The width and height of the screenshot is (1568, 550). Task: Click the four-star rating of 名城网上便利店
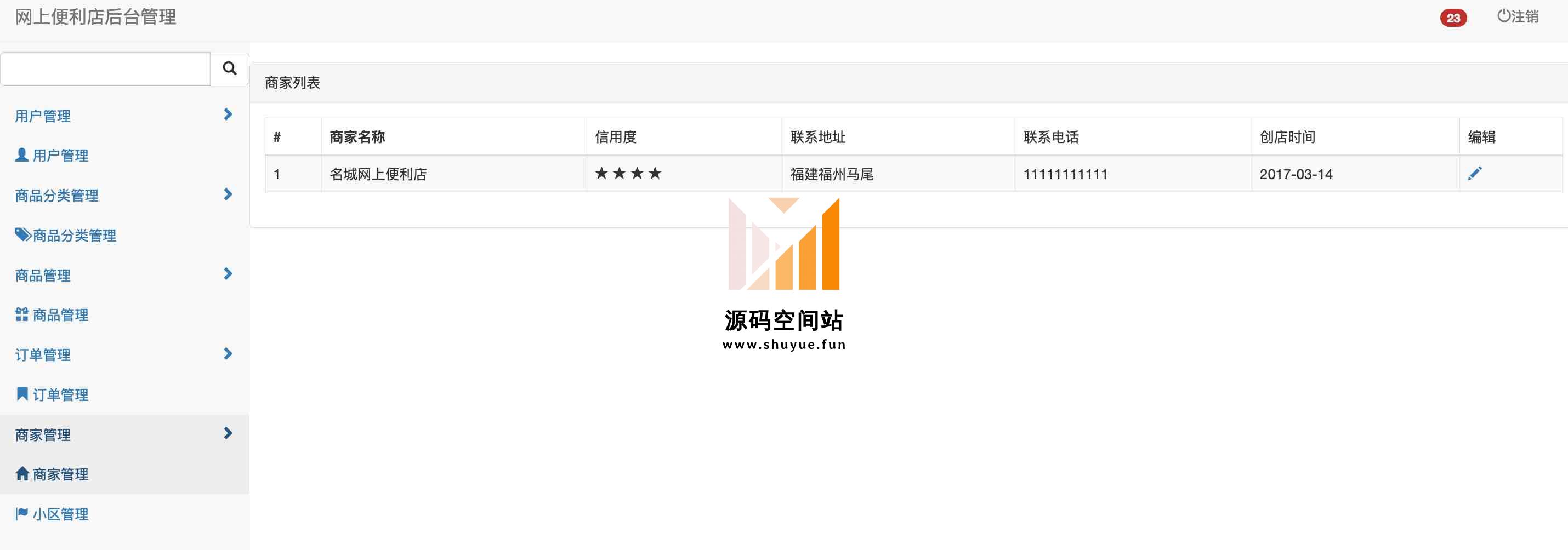pos(628,174)
